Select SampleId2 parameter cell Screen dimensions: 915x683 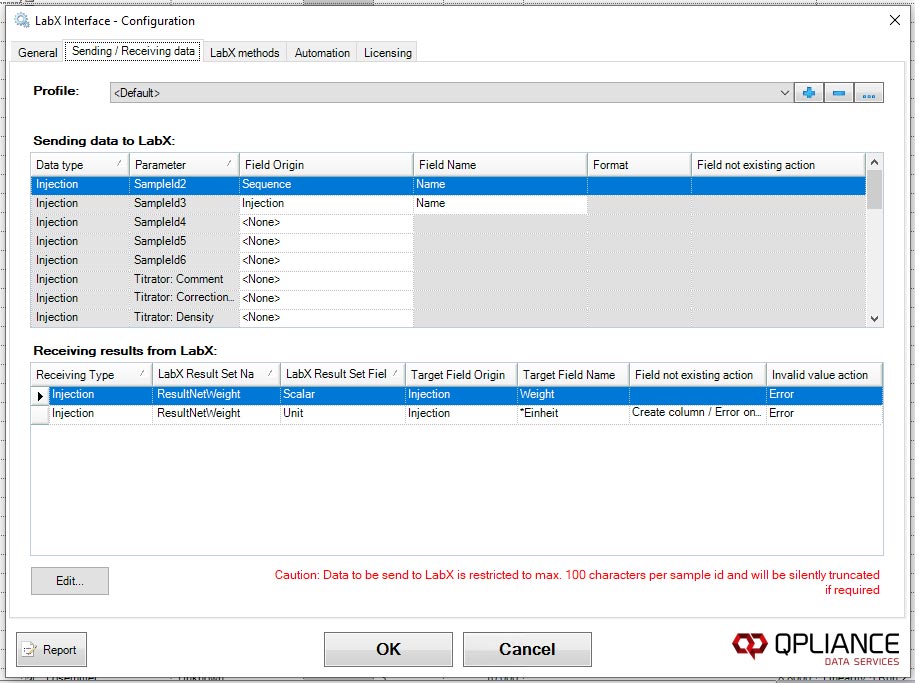[184, 184]
